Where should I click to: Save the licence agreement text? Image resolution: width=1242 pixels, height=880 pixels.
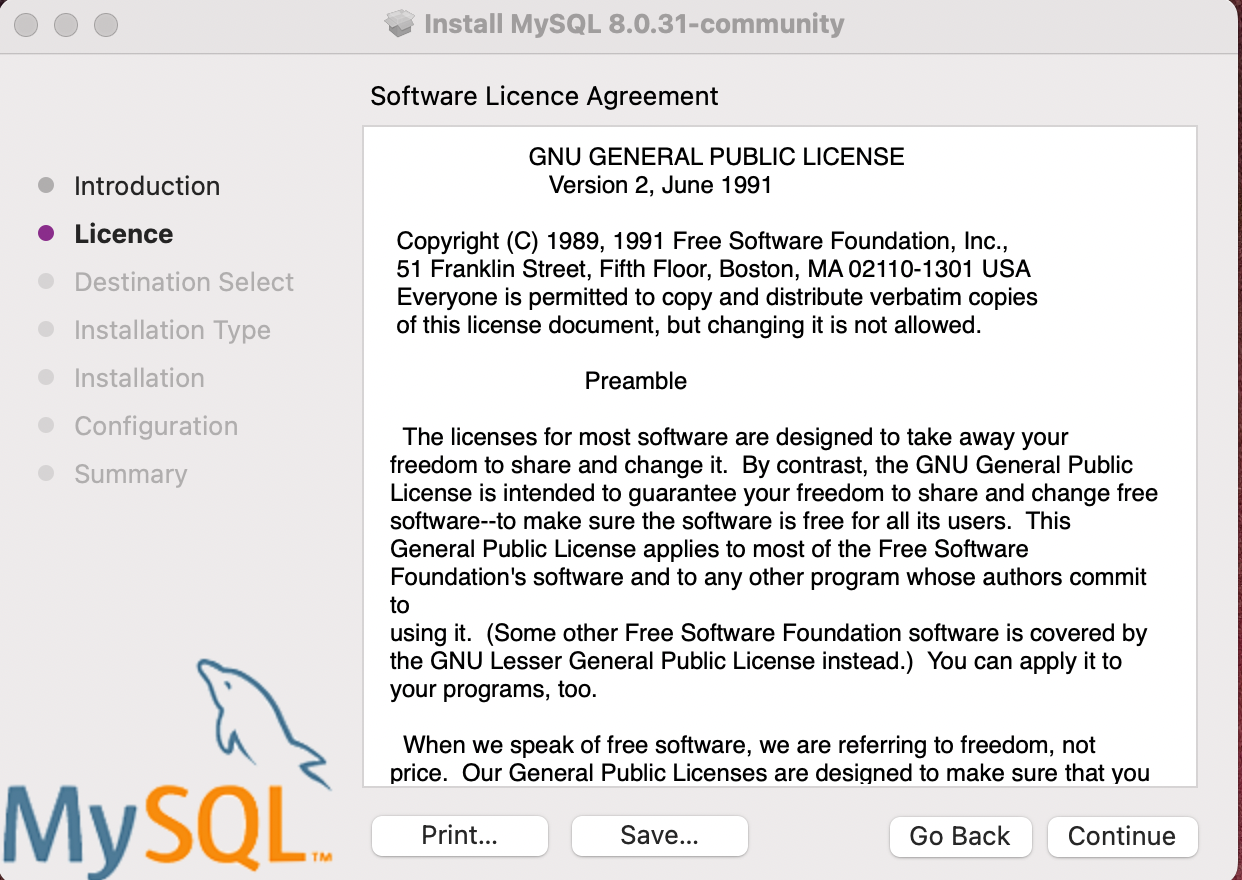(x=659, y=836)
